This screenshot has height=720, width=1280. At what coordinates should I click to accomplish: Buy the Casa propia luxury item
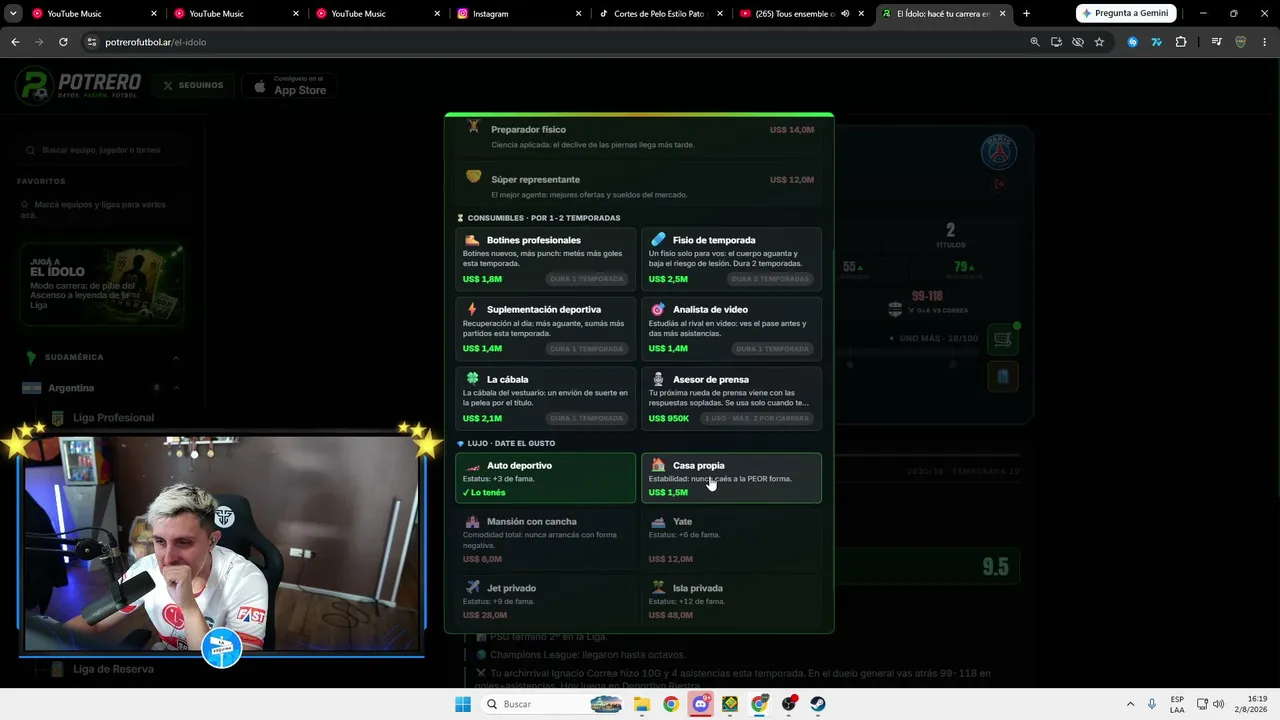tap(731, 478)
